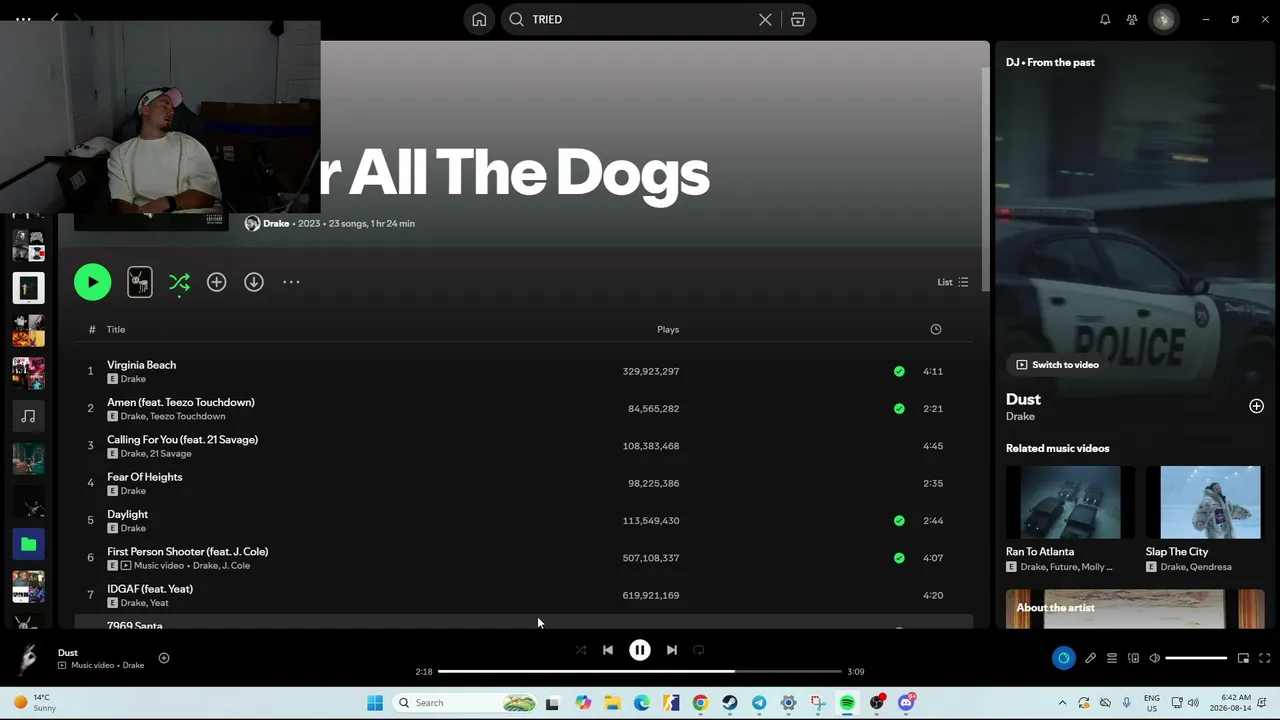The width and height of the screenshot is (1280, 720).
Task: Toggle album shuffle on the action row
Action: (179, 282)
